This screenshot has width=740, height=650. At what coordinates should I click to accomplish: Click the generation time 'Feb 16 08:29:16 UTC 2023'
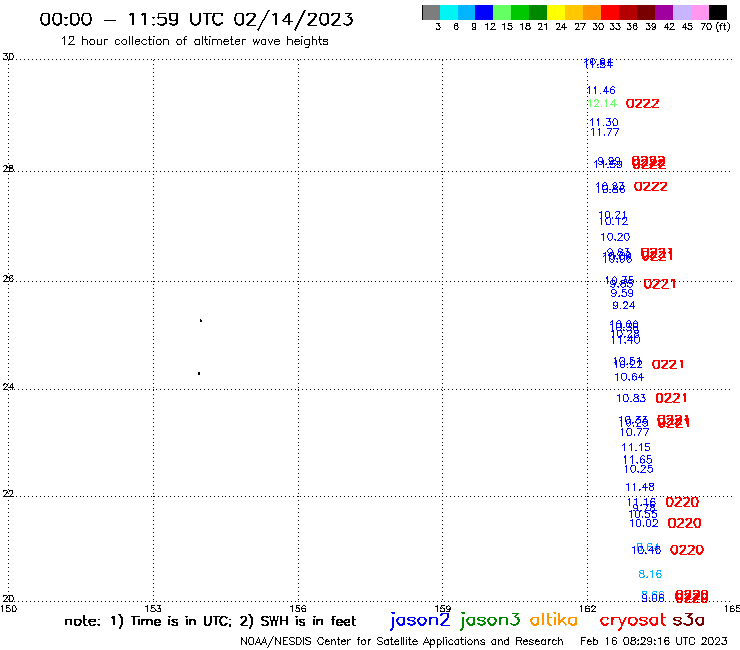point(654,642)
